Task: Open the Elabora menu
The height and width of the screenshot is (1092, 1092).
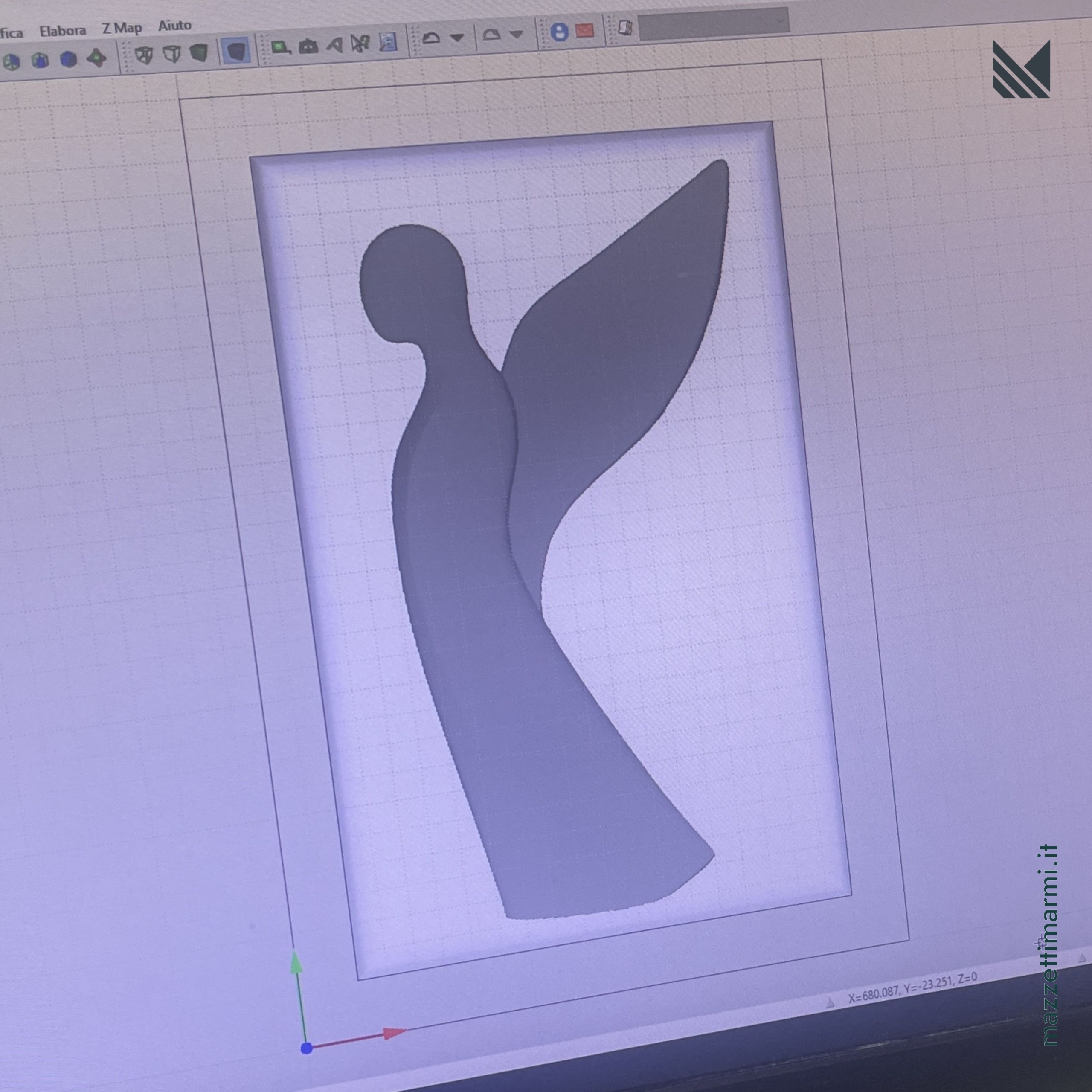Action: [x=62, y=31]
